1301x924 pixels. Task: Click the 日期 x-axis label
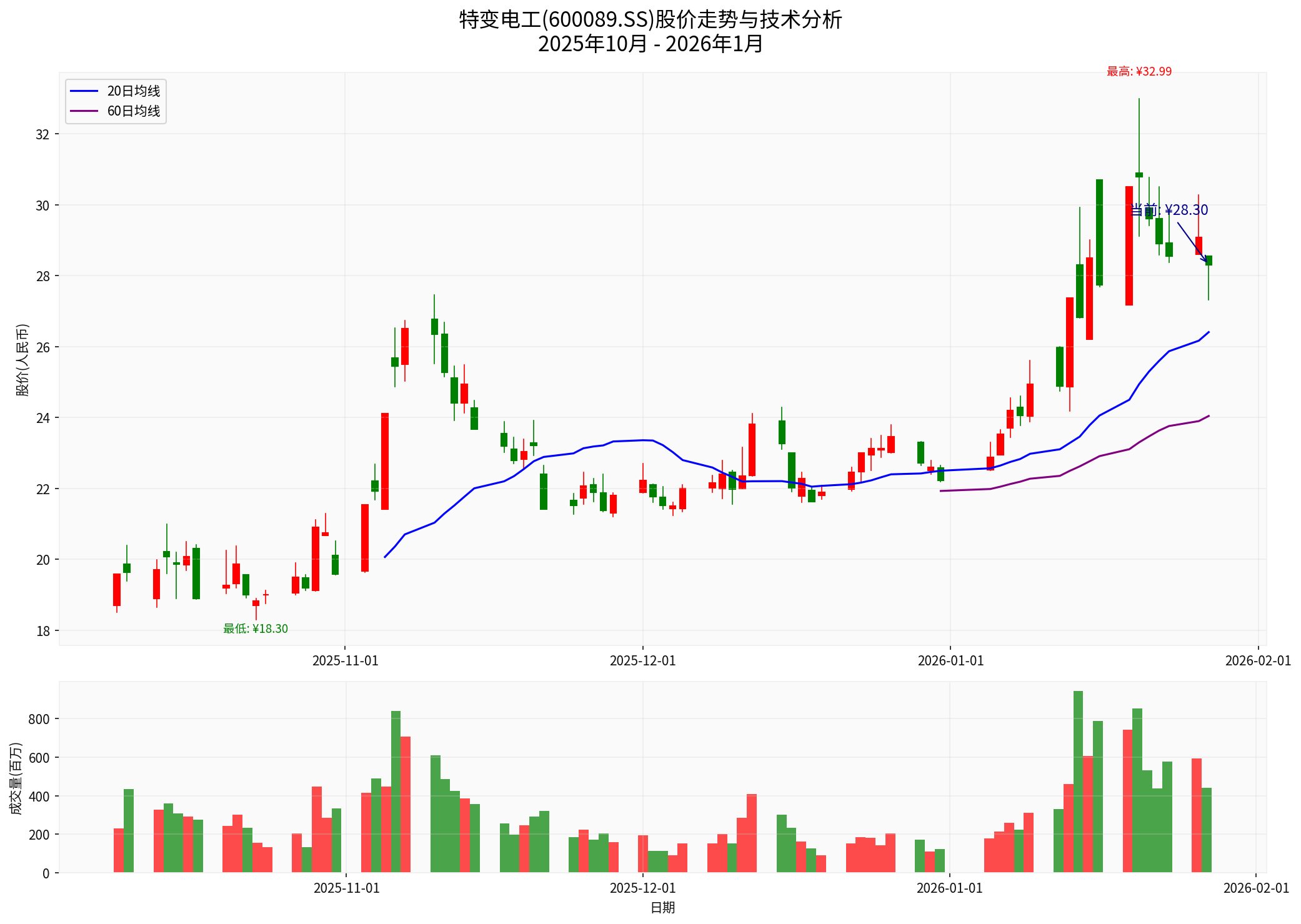tap(662, 908)
